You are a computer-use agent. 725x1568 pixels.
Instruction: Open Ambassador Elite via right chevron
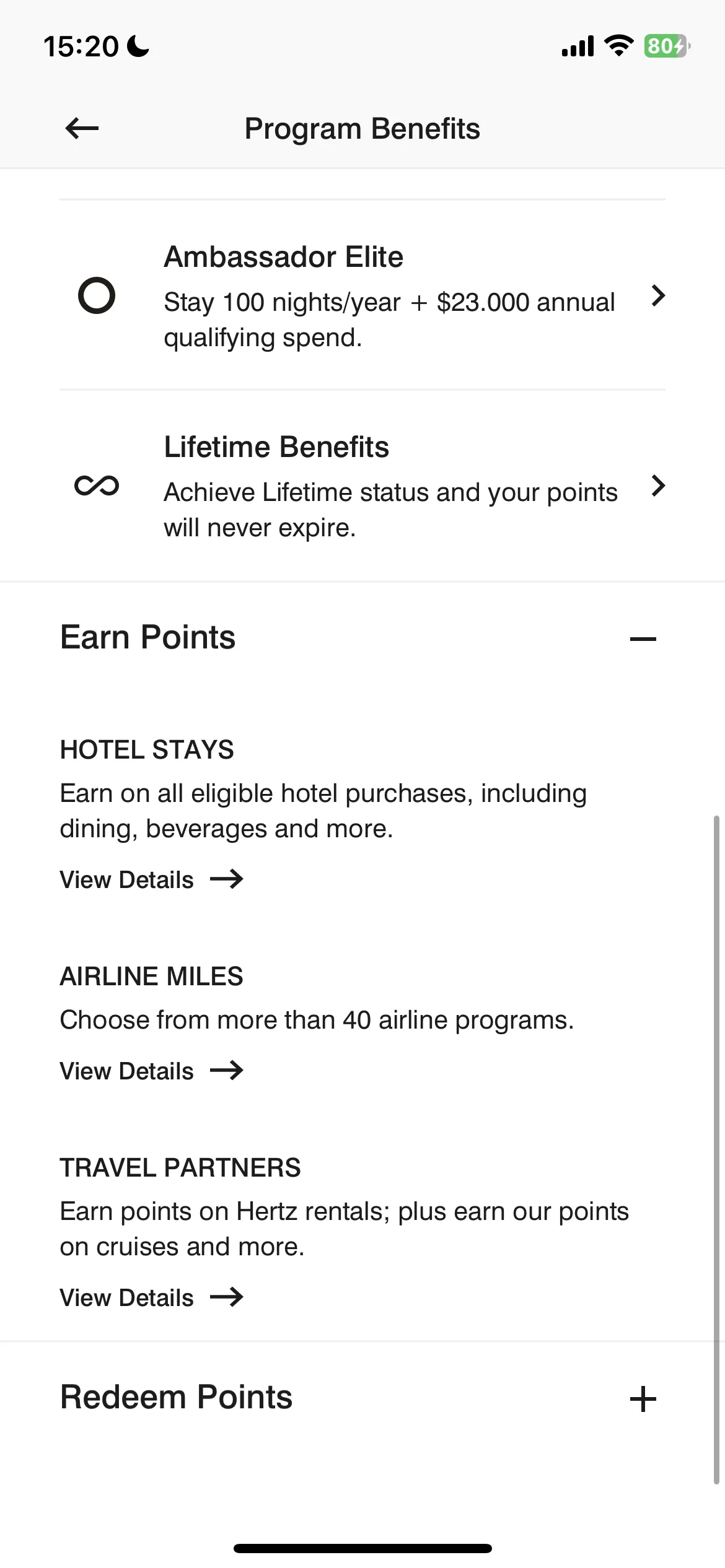pyautogui.click(x=658, y=295)
